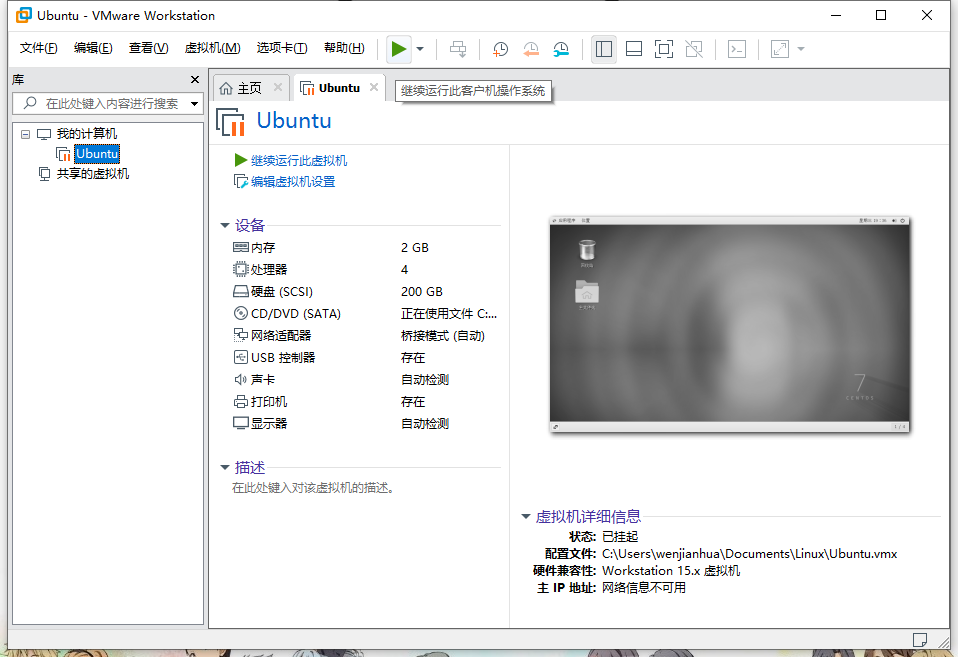Viewport: 958px width, 657px height.
Task: Click the 内存 memory device row
Action: pos(365,248)
